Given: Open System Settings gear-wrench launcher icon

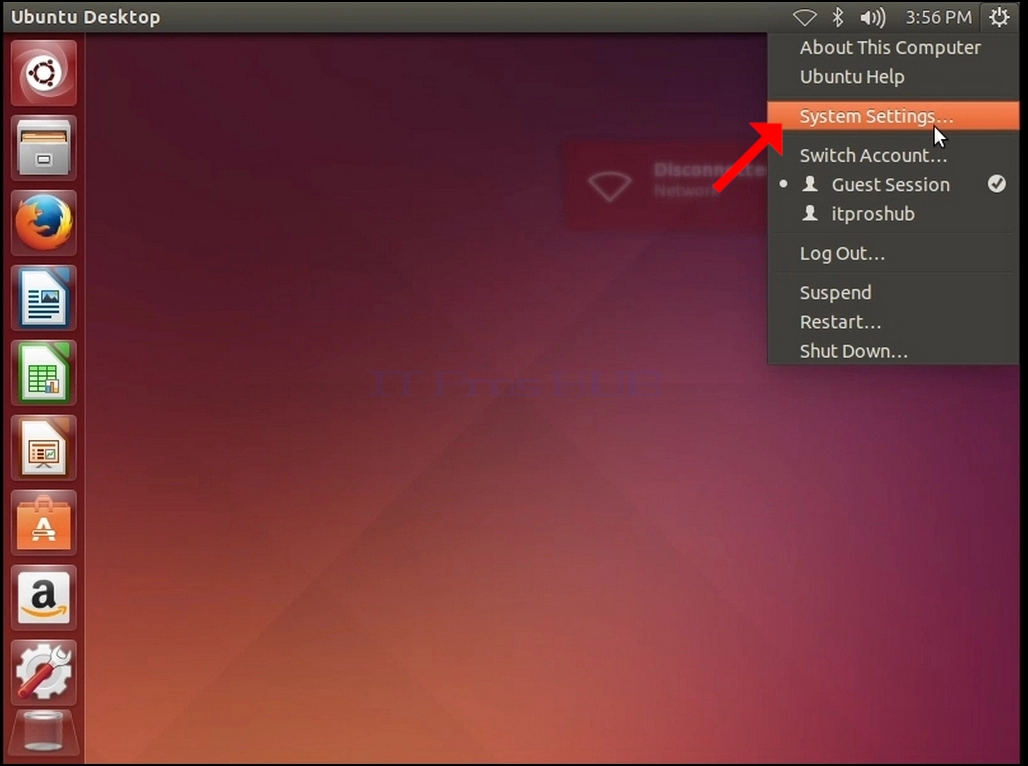Looking at the screenshot, I should click(x=44, y=672).
